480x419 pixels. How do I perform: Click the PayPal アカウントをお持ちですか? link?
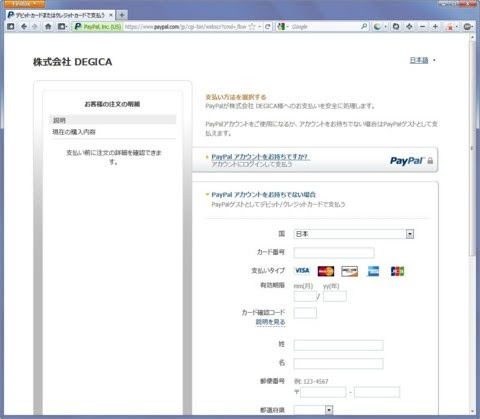pos(259,157)
